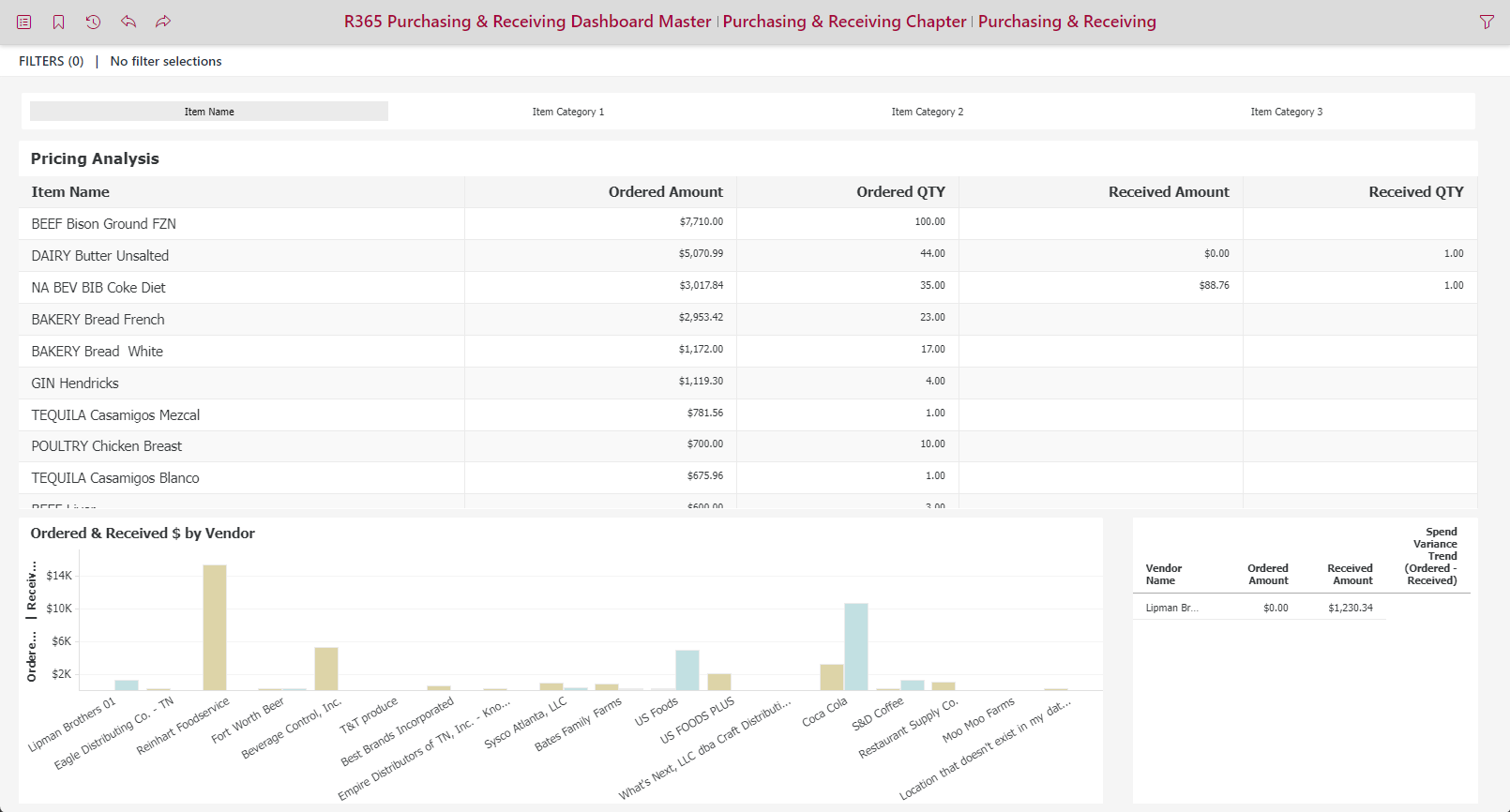Click the US Foods received blue bar
Viewport: 1510px width, 812px height.
(687, 670)
